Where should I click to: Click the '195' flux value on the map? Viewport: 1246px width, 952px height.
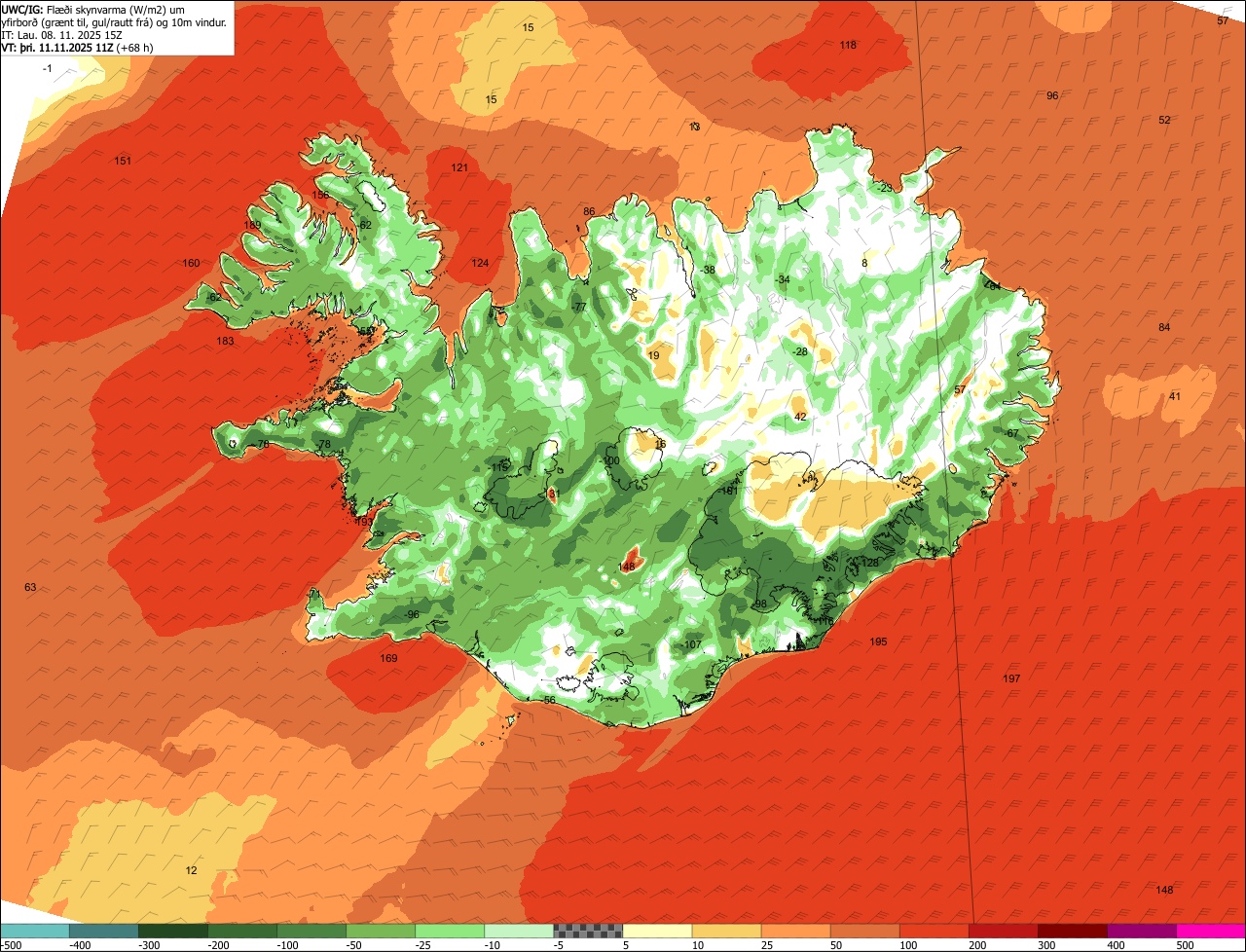(x=878, y=642)
